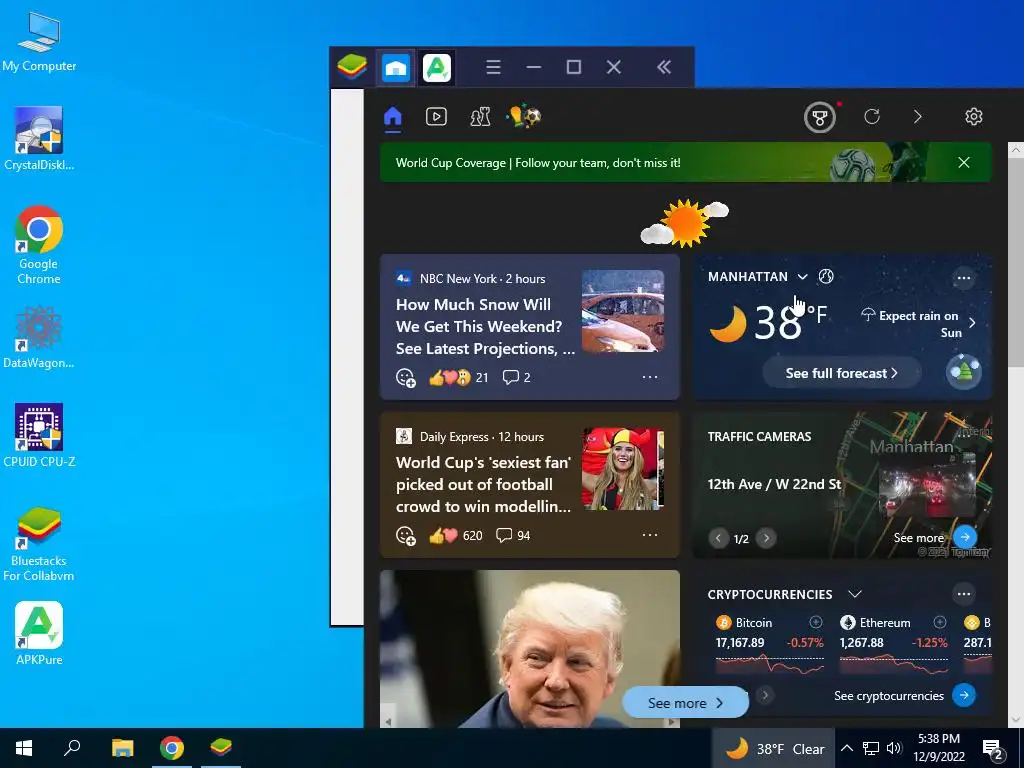The width and height of the screenshot is (1024, 768).
Task: Open more options on Daily Express card
Action: point(650,535)
